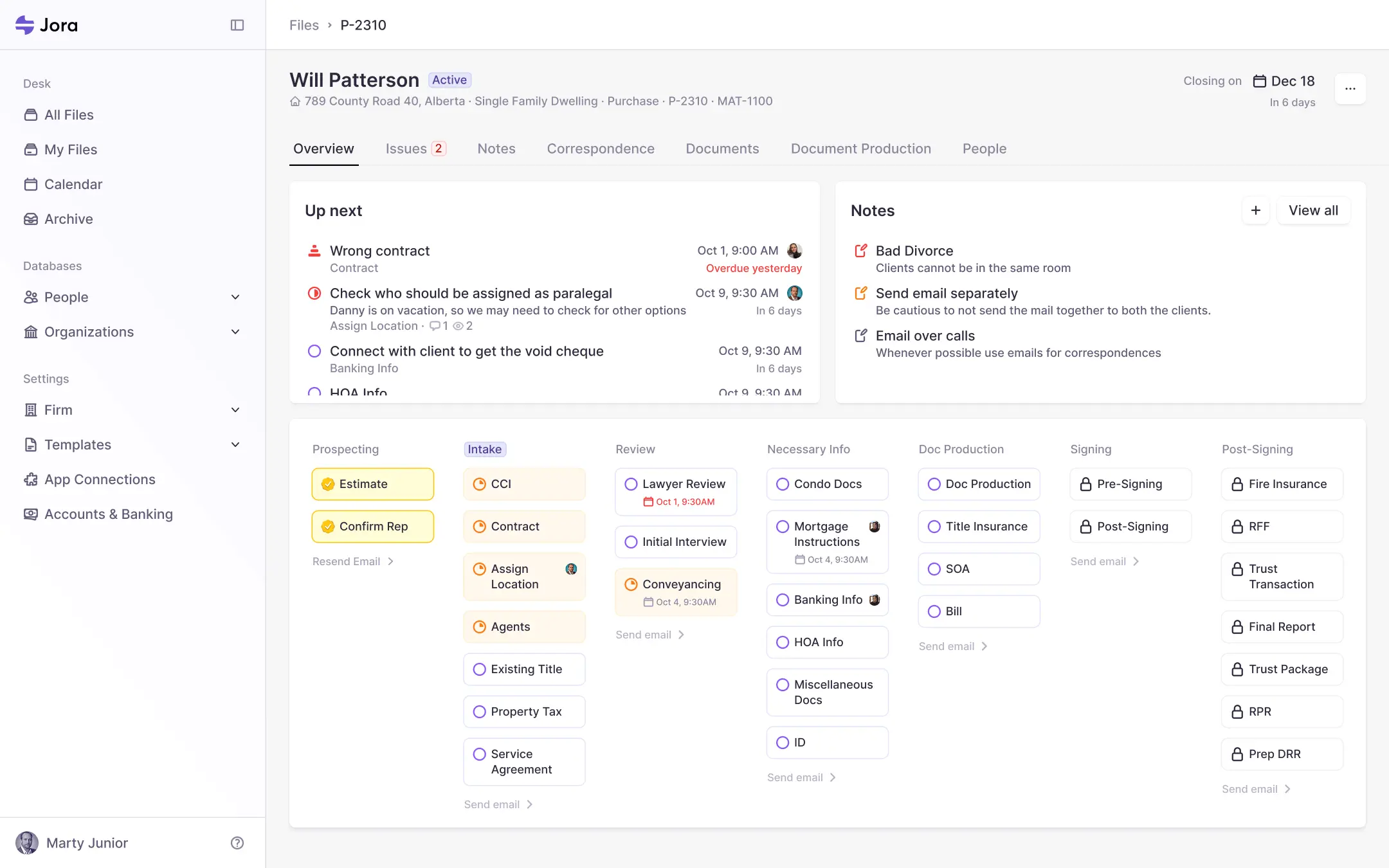Click the lock icon on Fire Insurance
Screen dimensions: 1389x868
tap(1237, 484)
